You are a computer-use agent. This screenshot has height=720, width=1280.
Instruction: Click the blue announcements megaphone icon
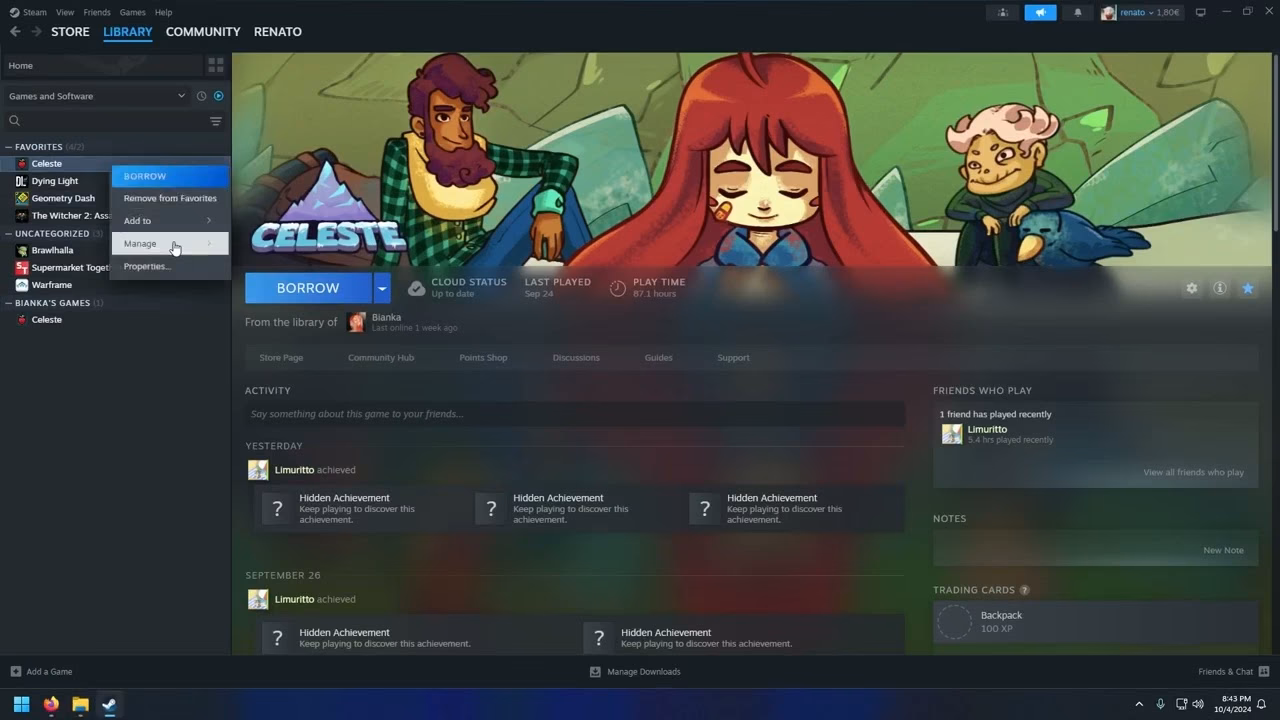pyautogui.click(x=1040, y=13)
